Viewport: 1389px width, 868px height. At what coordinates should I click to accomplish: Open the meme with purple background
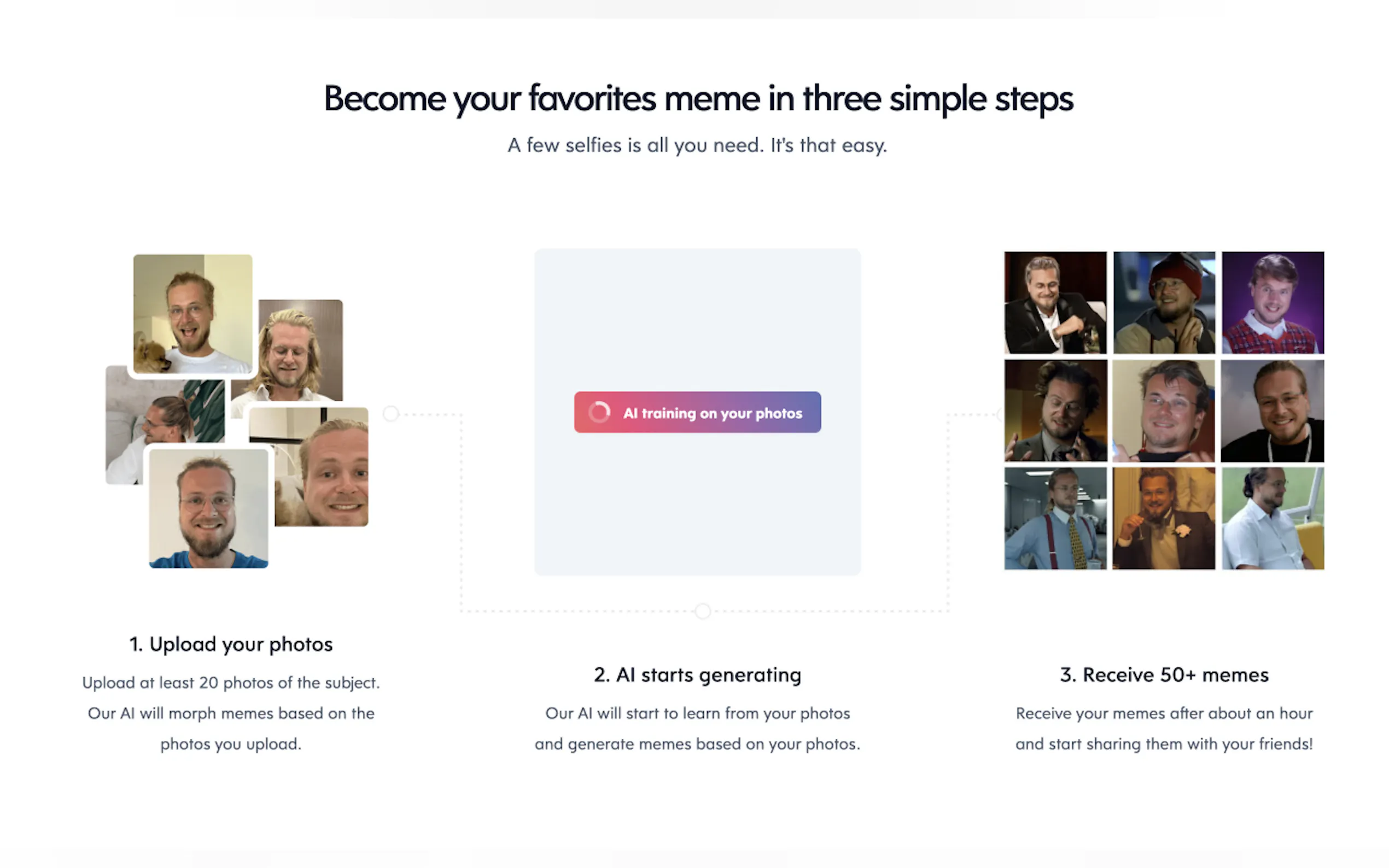(x=1273, y=302)
